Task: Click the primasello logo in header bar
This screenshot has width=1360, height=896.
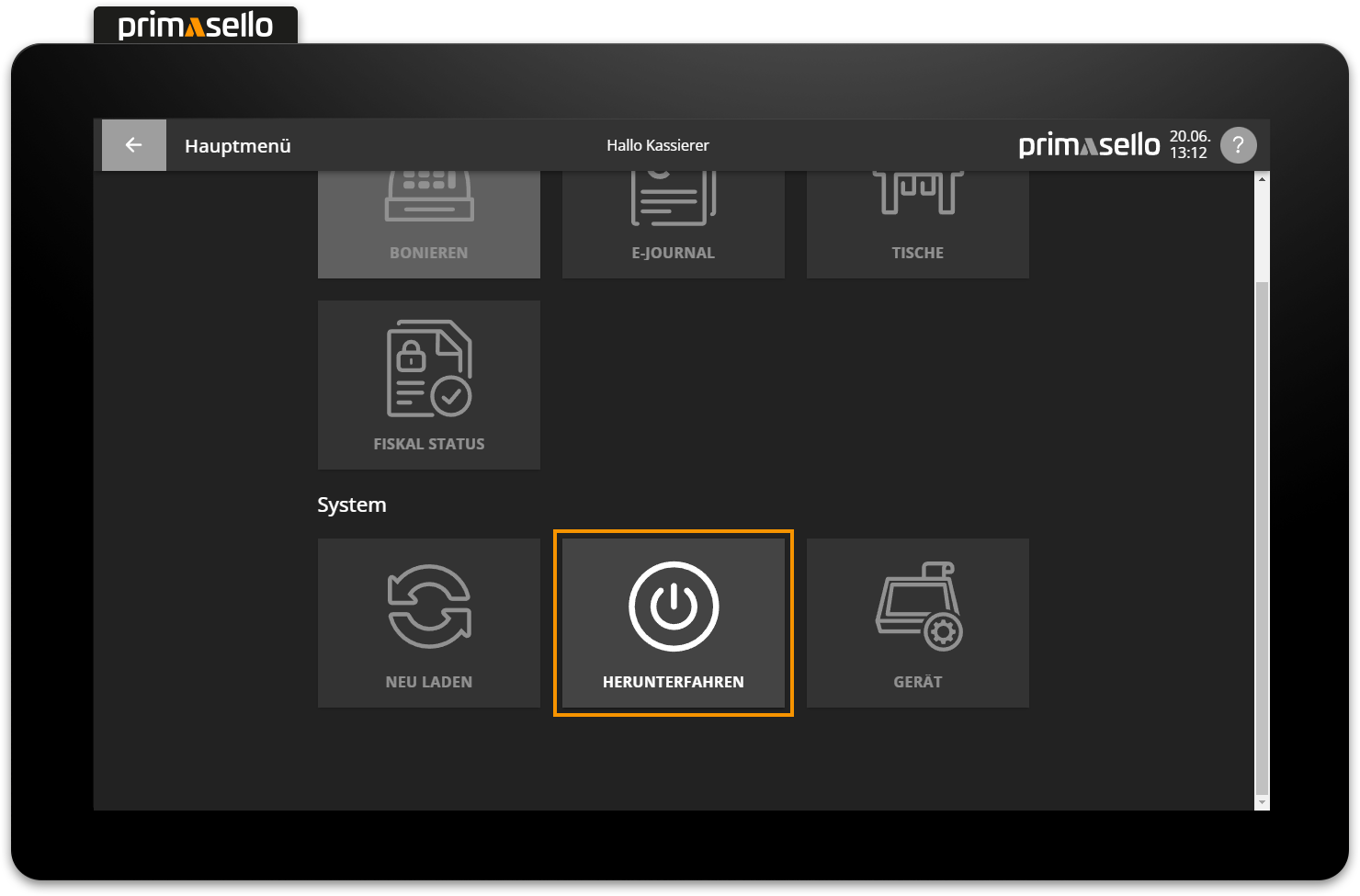Action: (1089, 145)
